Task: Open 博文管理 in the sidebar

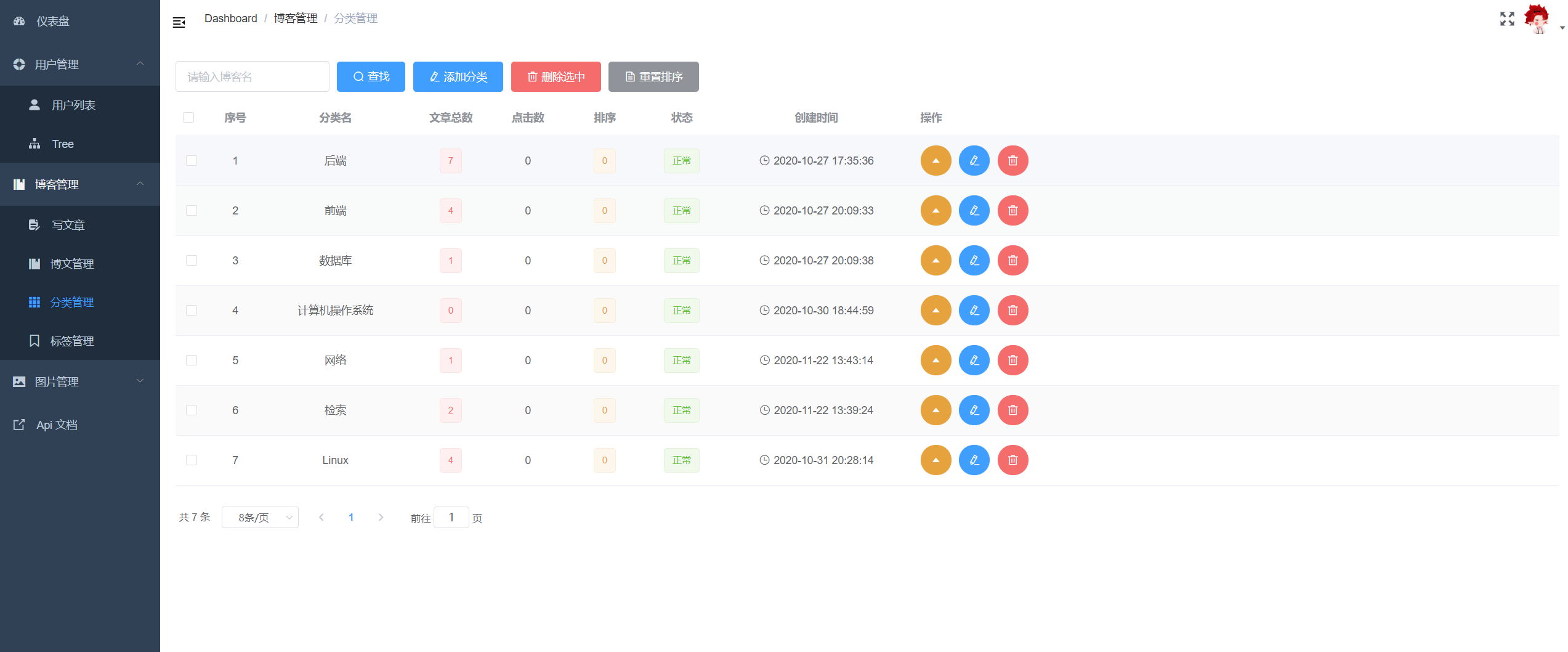Action: click(80, 264)
